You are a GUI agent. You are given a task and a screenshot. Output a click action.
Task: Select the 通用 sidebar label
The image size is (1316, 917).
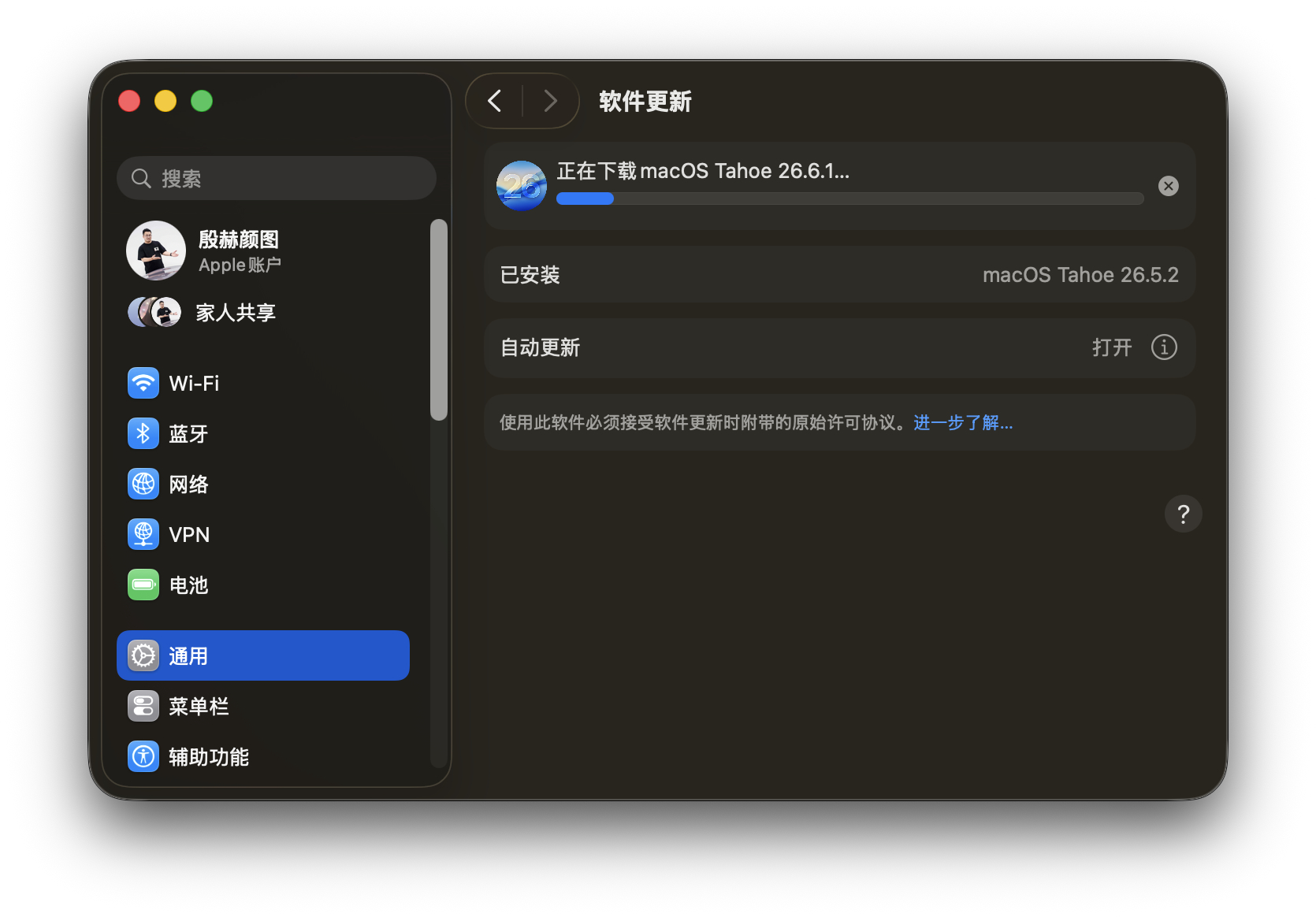tap(188, 656)
